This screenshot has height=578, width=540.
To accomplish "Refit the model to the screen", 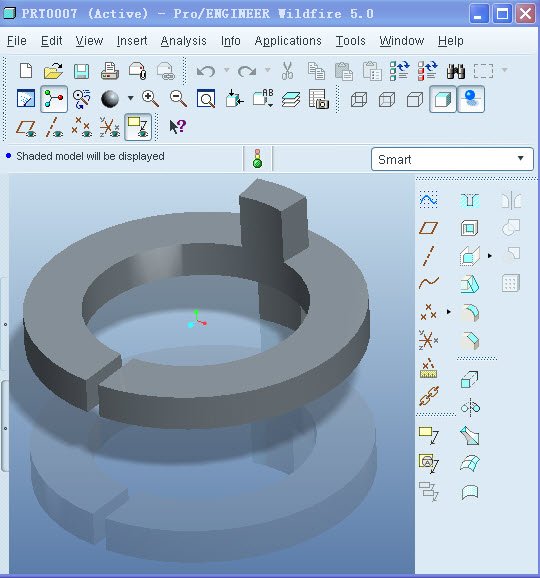I will click(206, 98).
